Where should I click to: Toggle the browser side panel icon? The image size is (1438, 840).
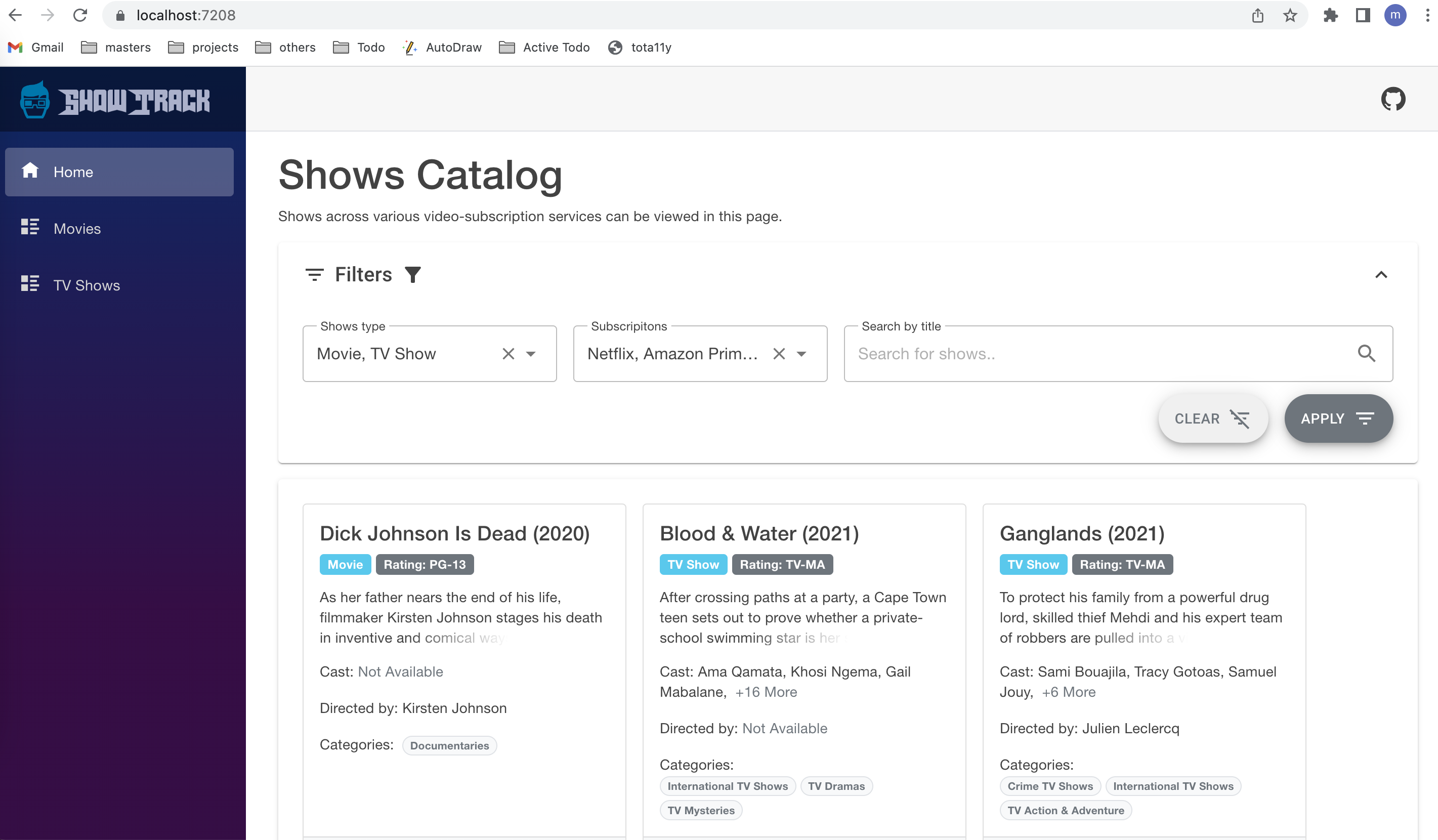click(x=1363, y=15)
